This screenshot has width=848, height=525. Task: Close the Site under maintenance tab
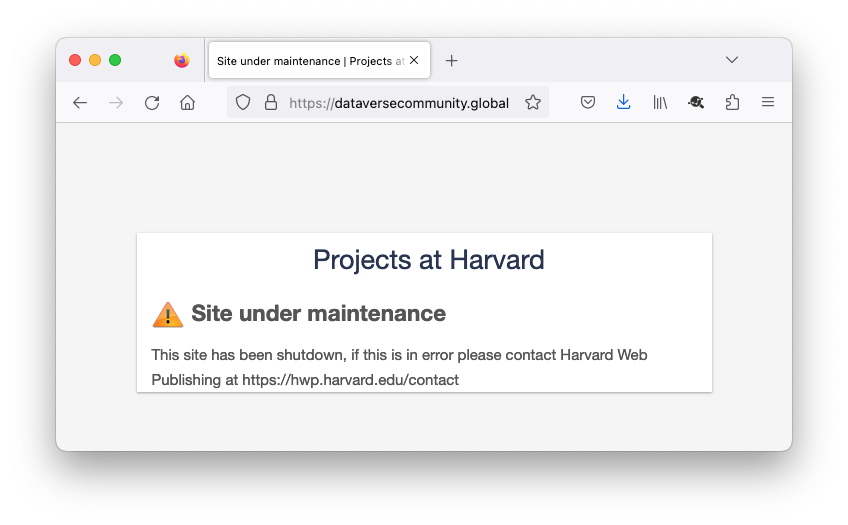click(x=414, y=60)
